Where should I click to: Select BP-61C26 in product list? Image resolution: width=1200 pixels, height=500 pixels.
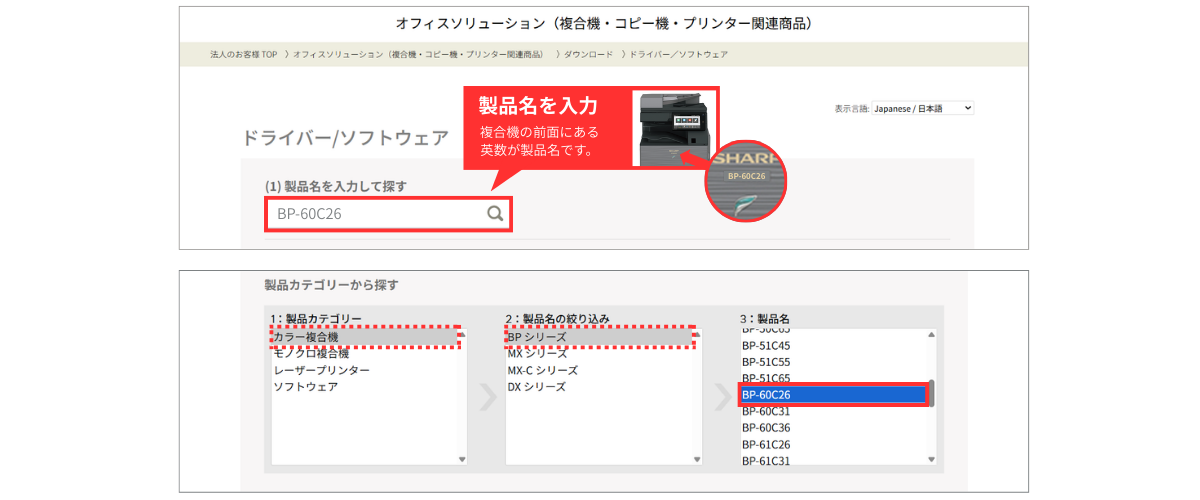766,444
